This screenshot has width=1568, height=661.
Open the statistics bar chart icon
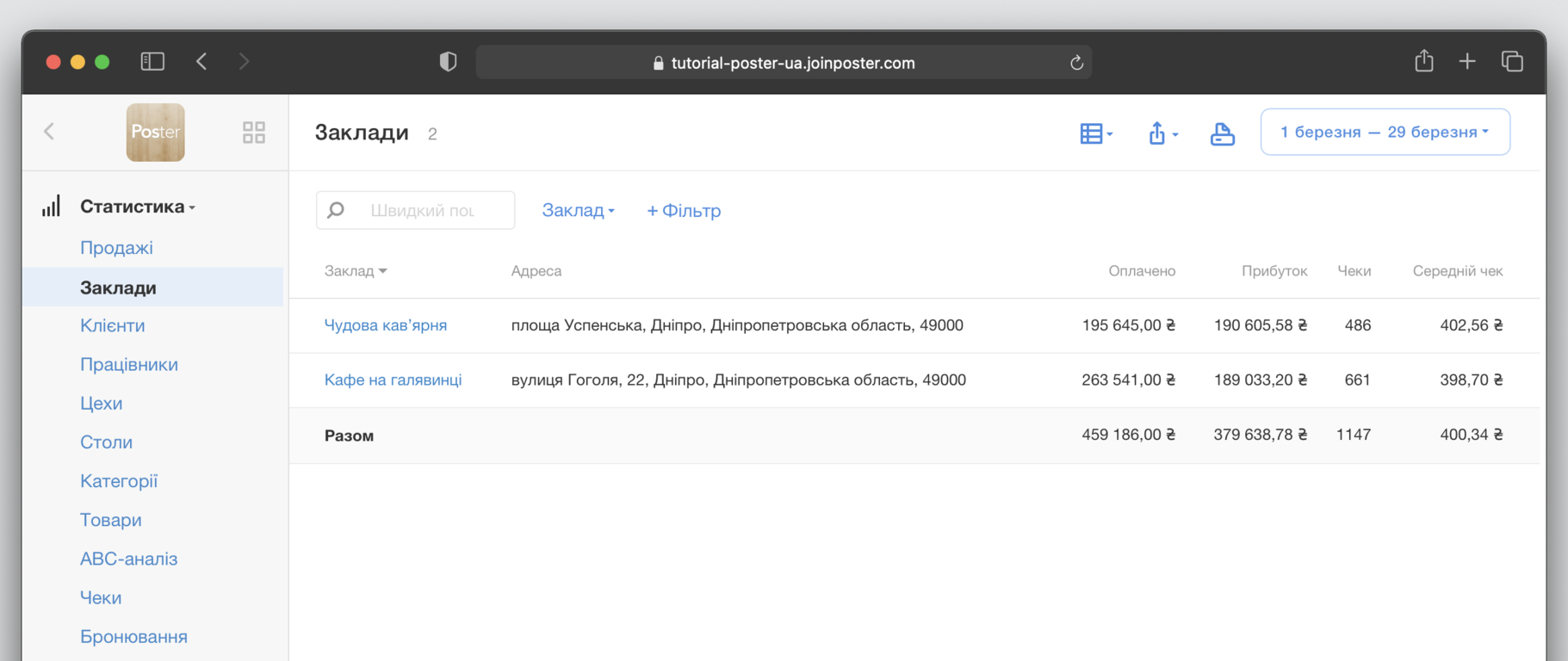(52, 206)
